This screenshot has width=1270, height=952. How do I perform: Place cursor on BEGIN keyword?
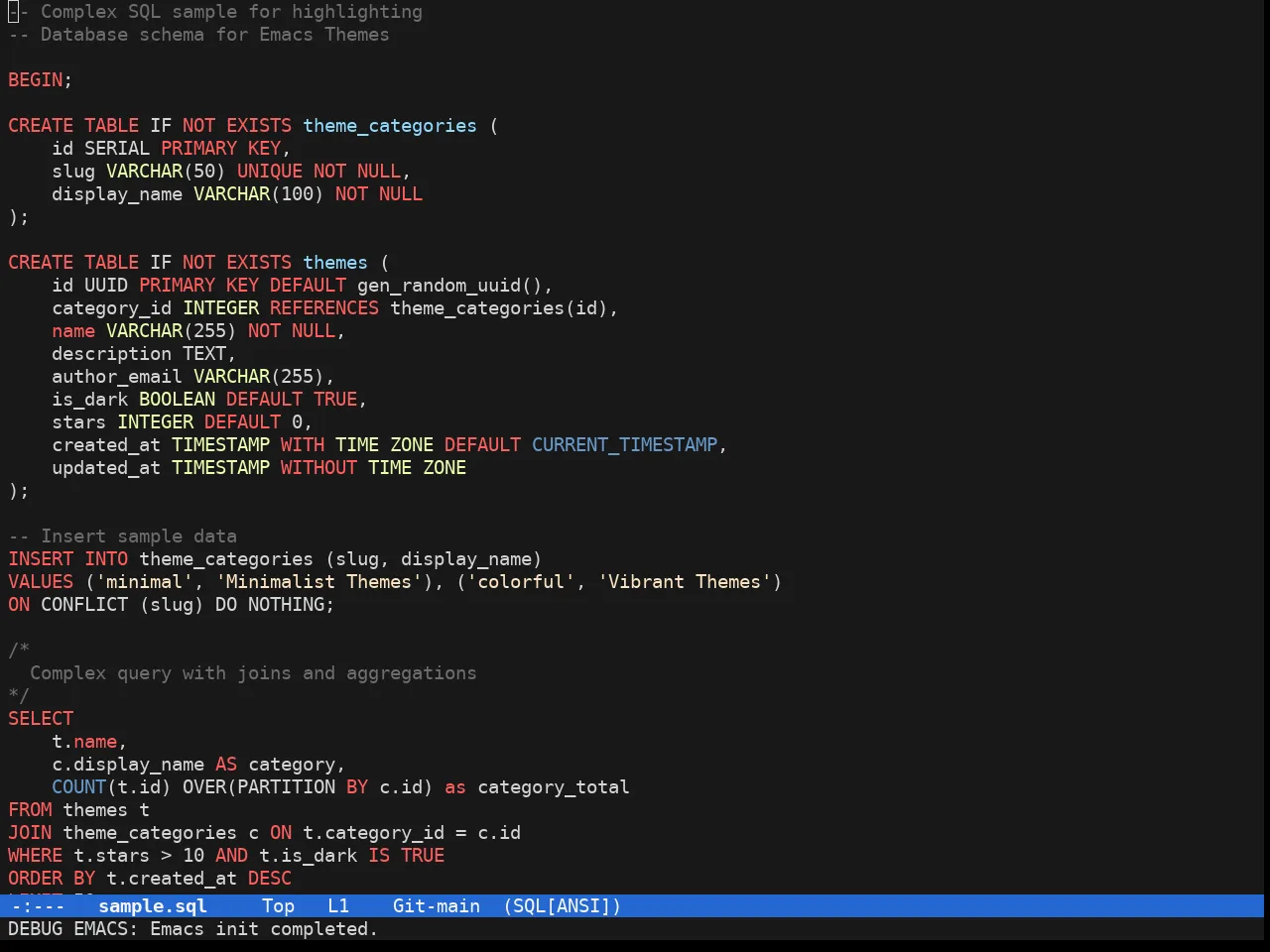[x=36, y=79]
